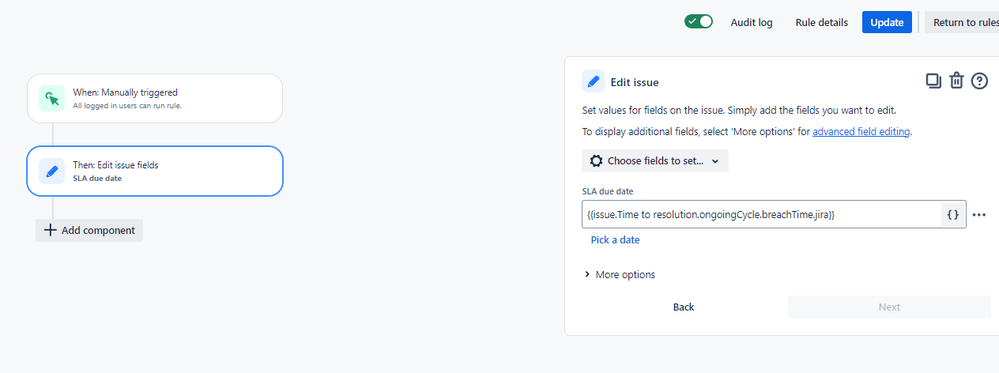999x373 pixels.
Task: Add component below the action
Action: (89, 230)
